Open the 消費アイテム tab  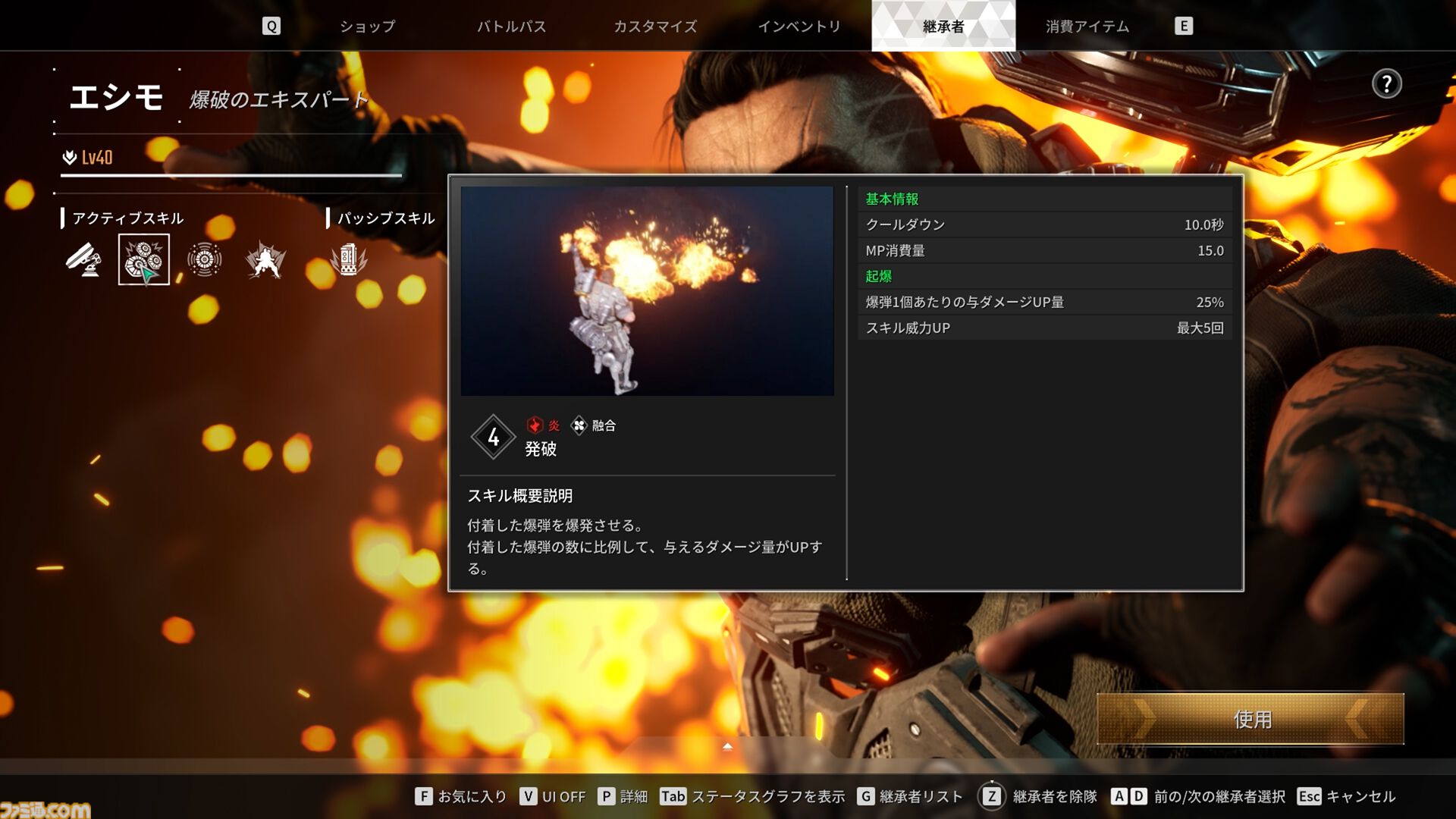click(1087, 27)
